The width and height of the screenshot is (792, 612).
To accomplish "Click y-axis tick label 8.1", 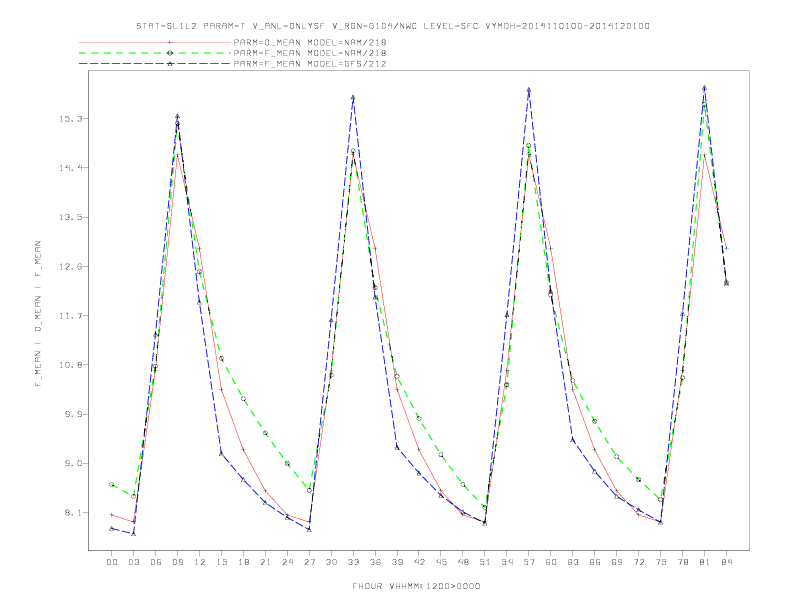I will click(x=74, y=513).
